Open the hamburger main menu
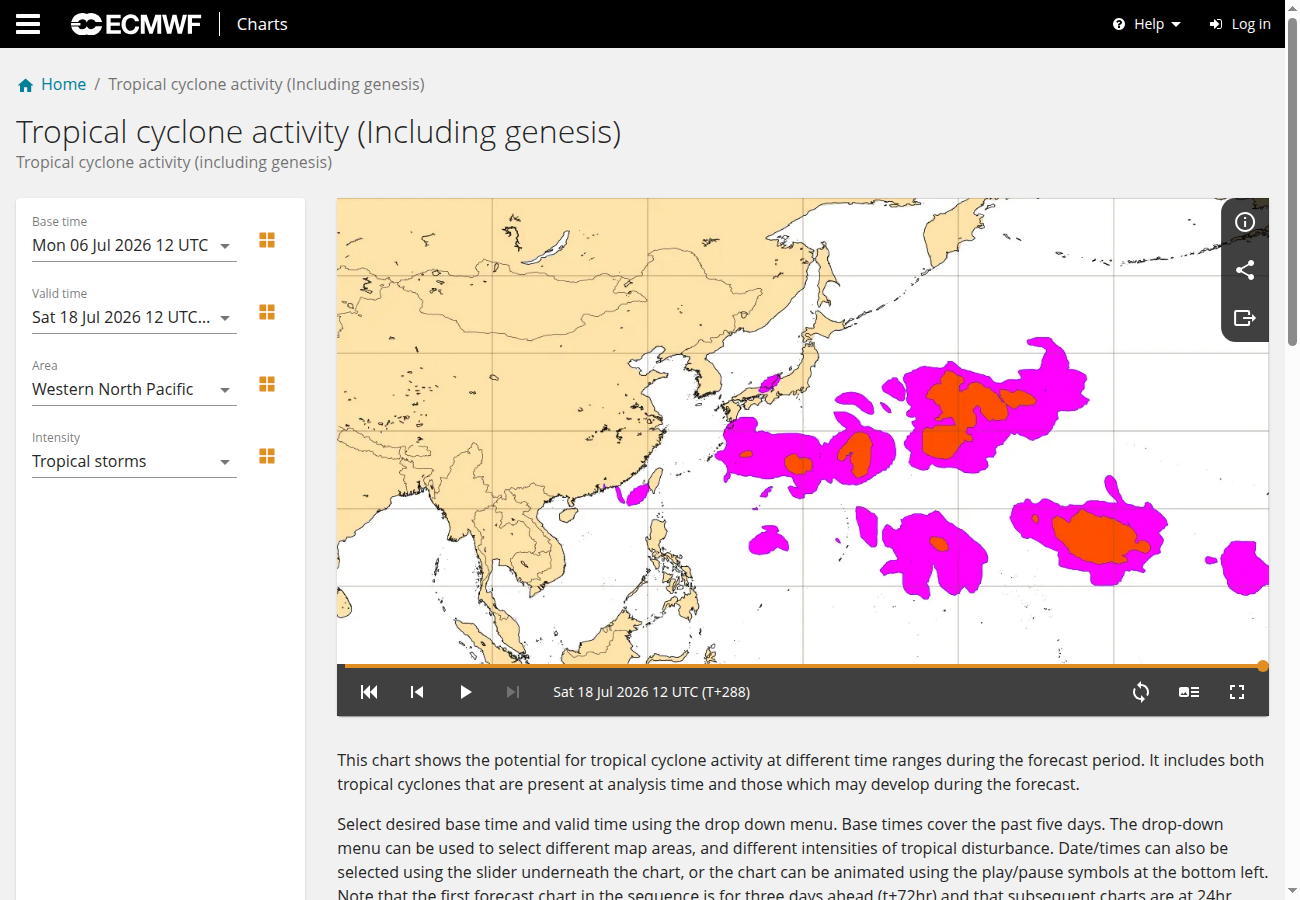This screenshot has width=1300, height=900. pos(28,24)
